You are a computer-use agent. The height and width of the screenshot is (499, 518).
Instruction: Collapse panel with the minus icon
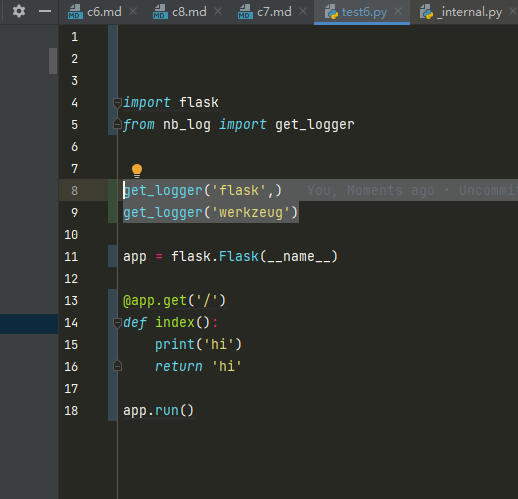45,11
